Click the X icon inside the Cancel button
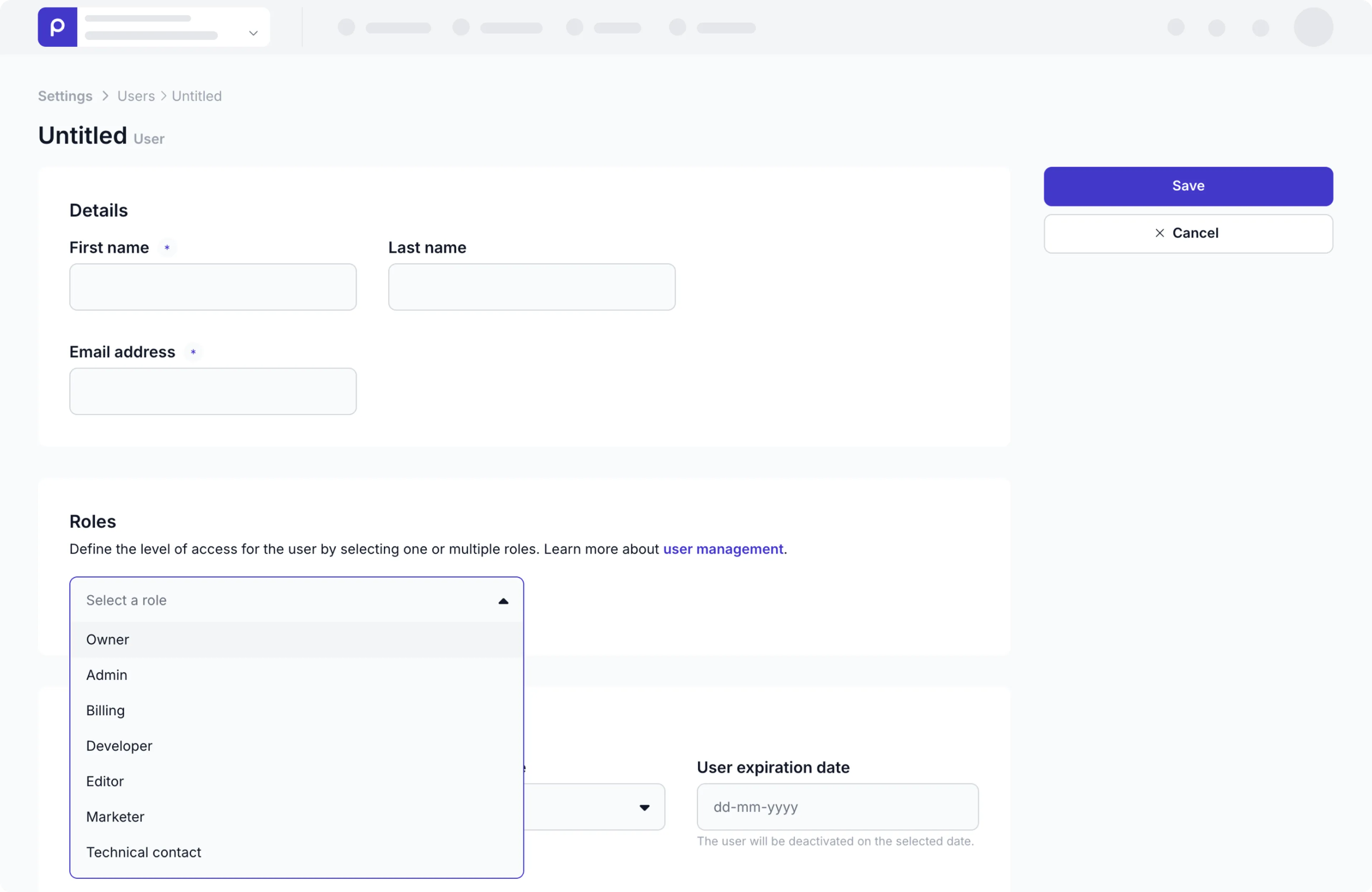This screenshot has height=892, width=1372. (1160, 233)
